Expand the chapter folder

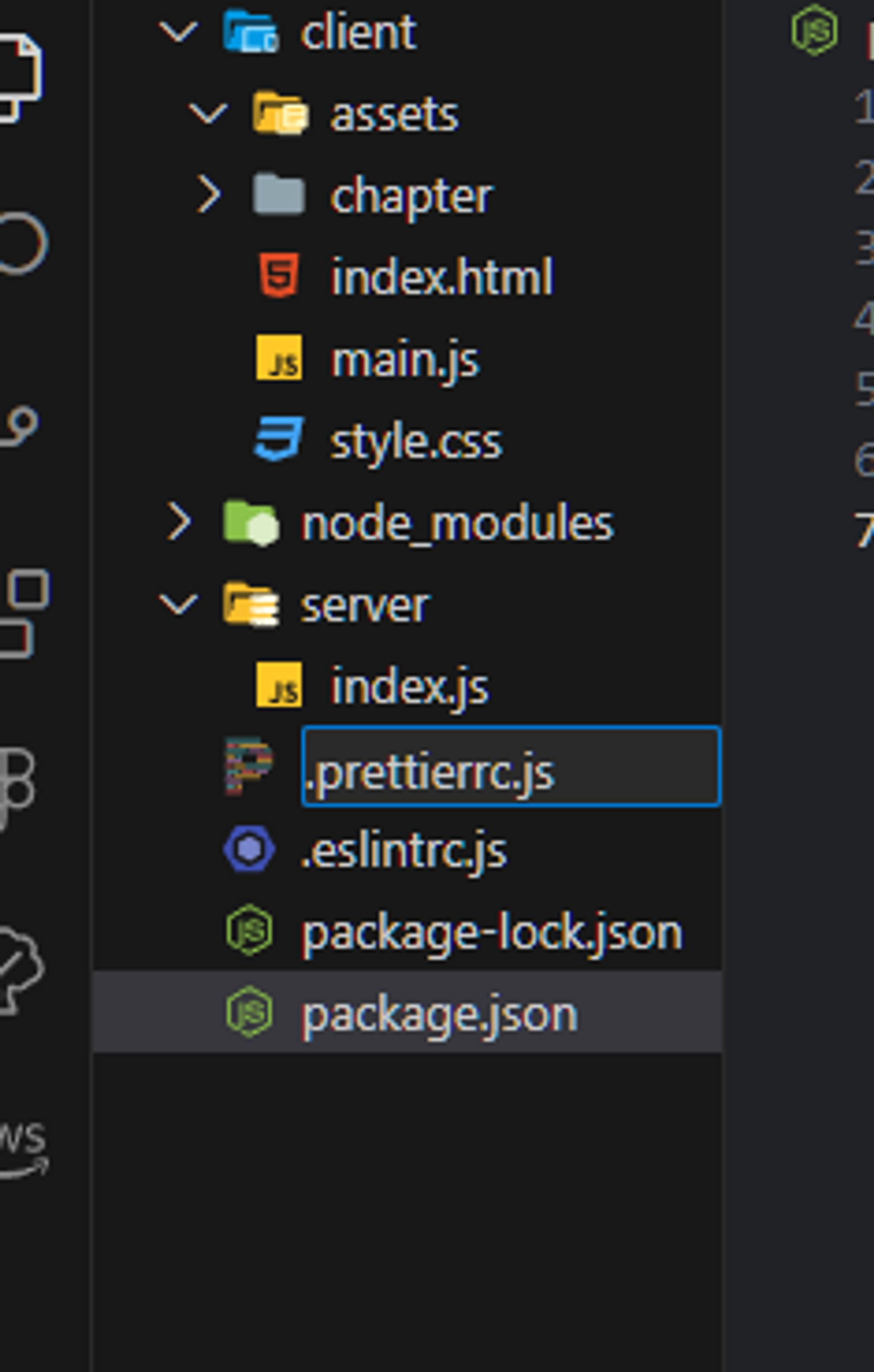click(208, 194)
